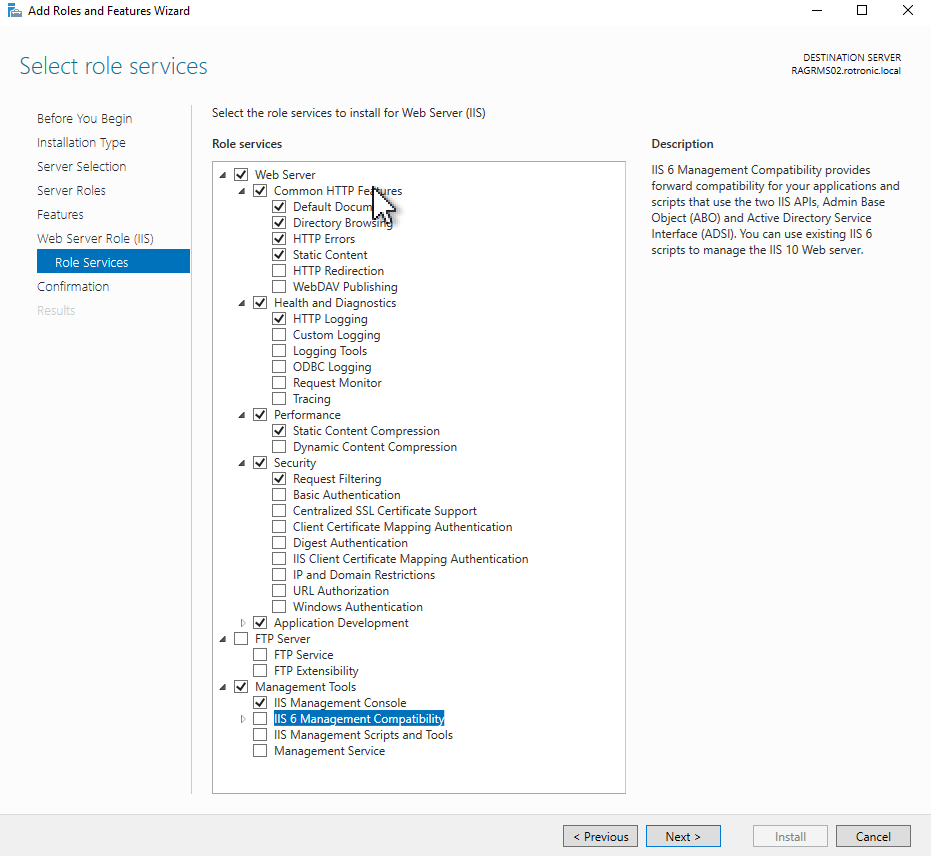
Task: Check the Custom Logging box
Action: (279, 335)
